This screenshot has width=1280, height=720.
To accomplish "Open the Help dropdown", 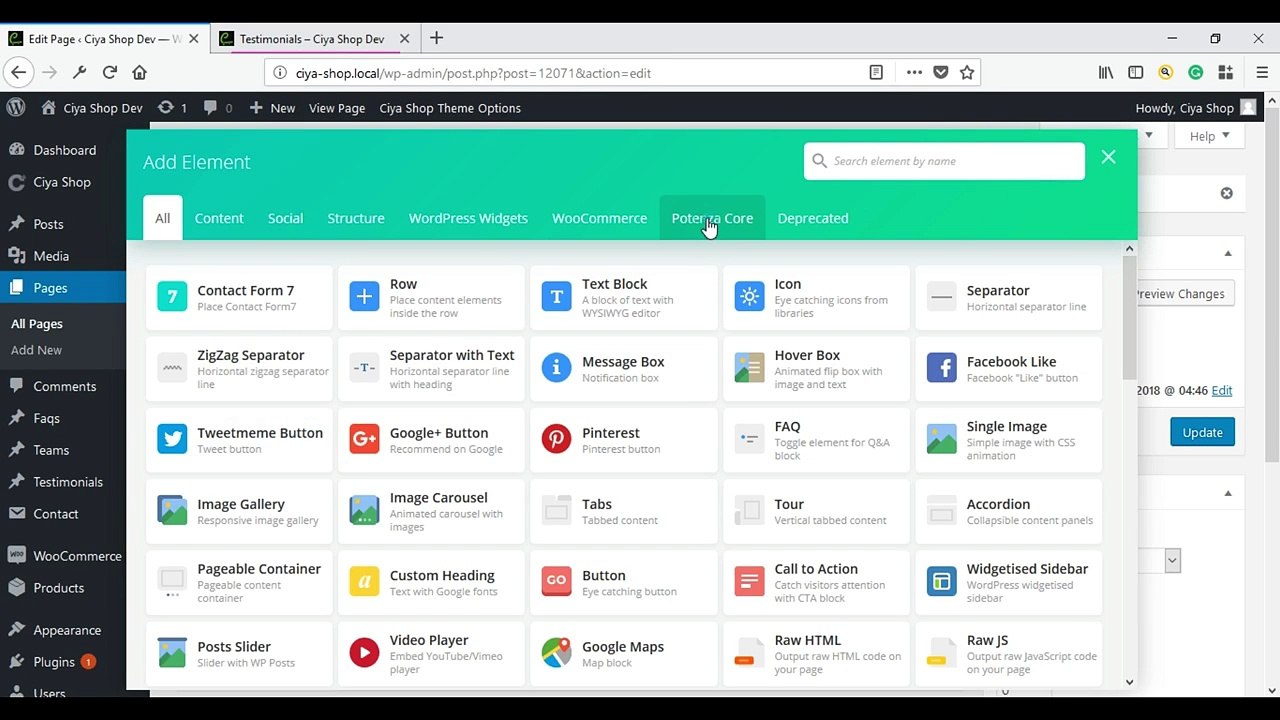I will point(1211,136).
